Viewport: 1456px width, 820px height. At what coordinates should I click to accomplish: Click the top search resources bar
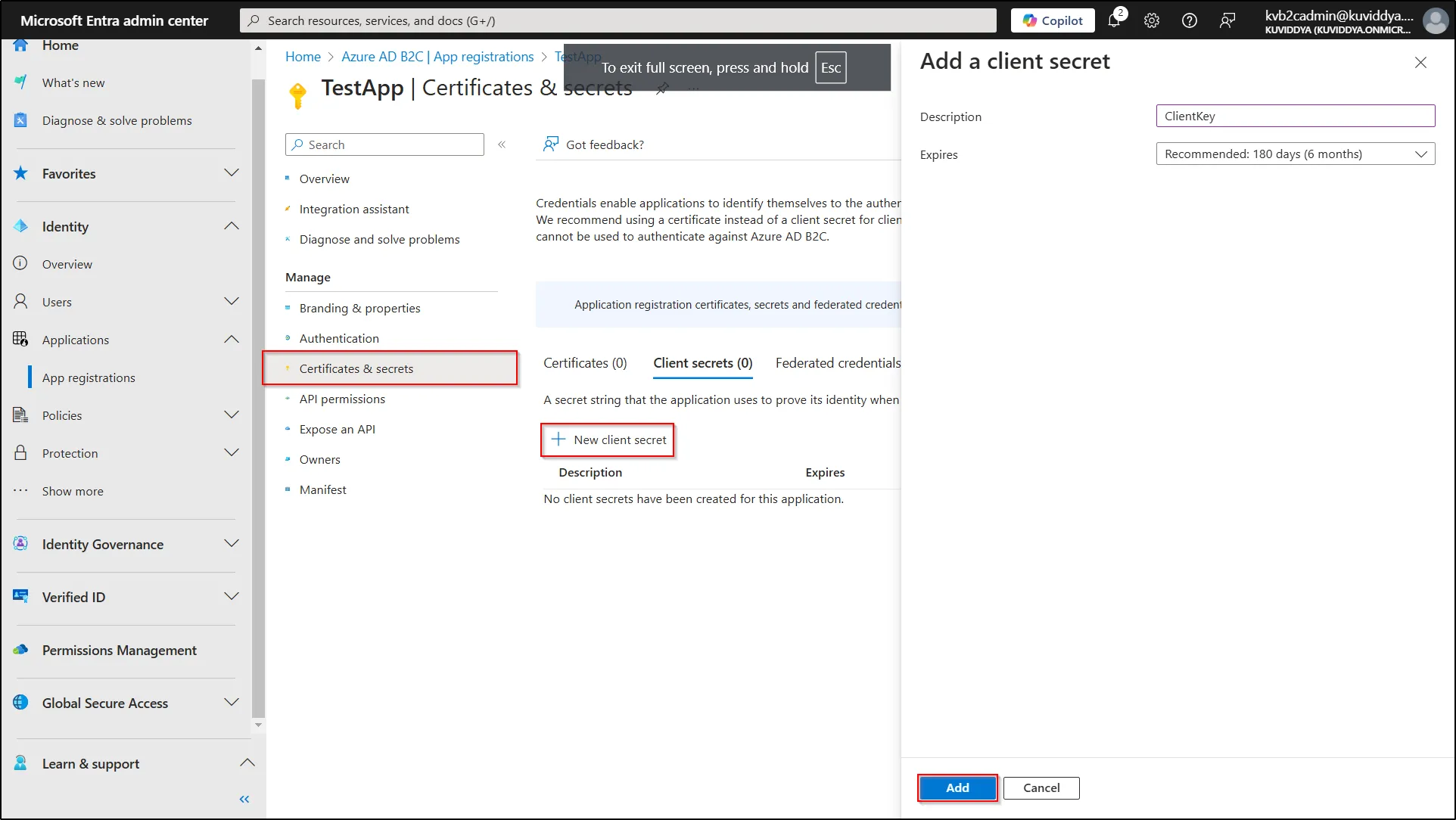(x=618, y=20)
